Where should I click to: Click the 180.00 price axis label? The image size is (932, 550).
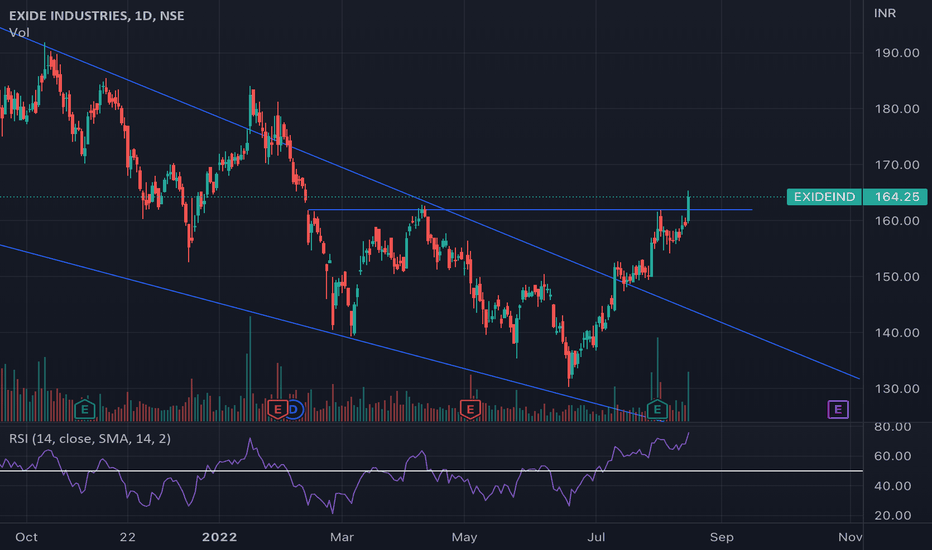pos(897,109)
